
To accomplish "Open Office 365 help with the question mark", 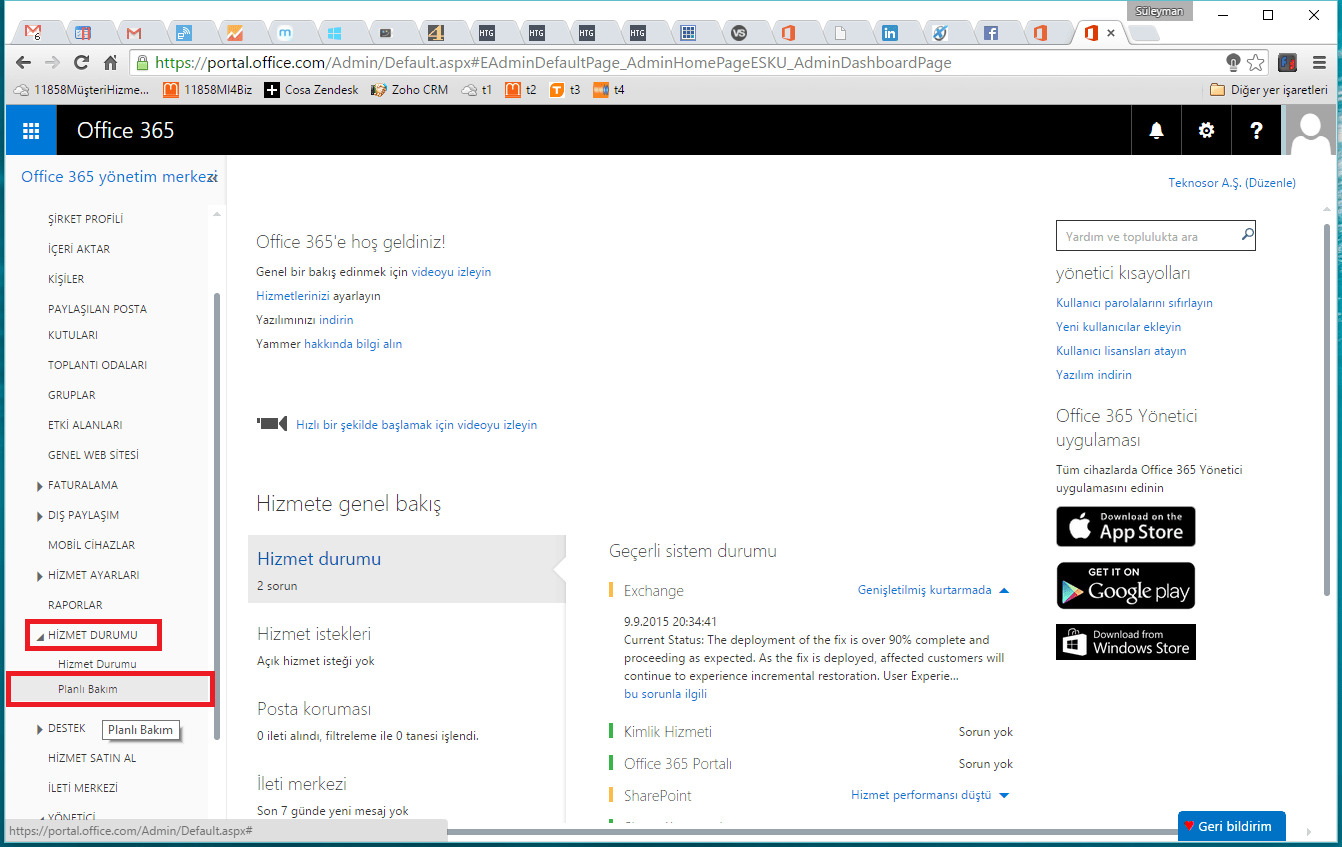I will [1256, 130].
